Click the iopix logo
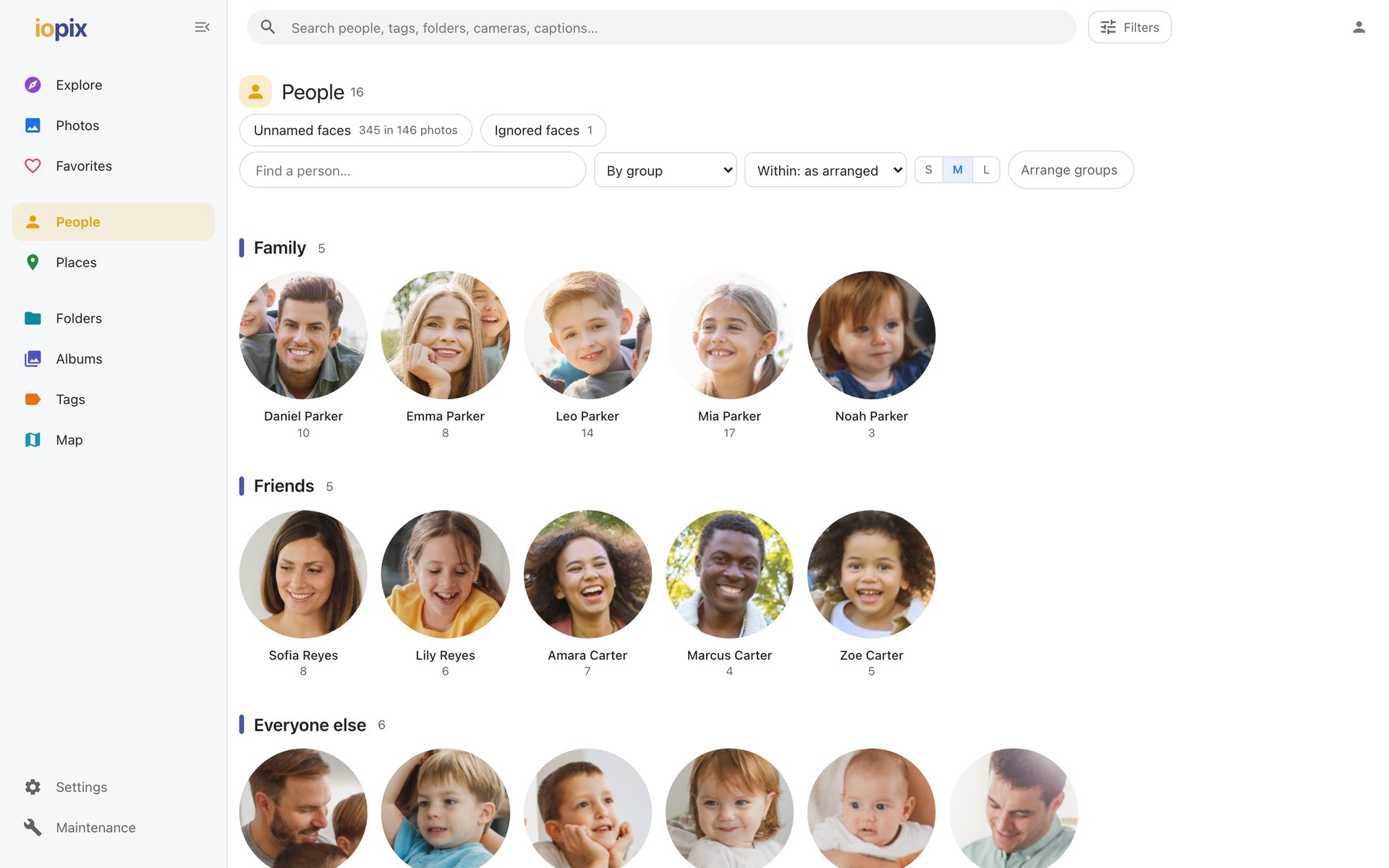 pyautogui.click(x=61, y=27)
